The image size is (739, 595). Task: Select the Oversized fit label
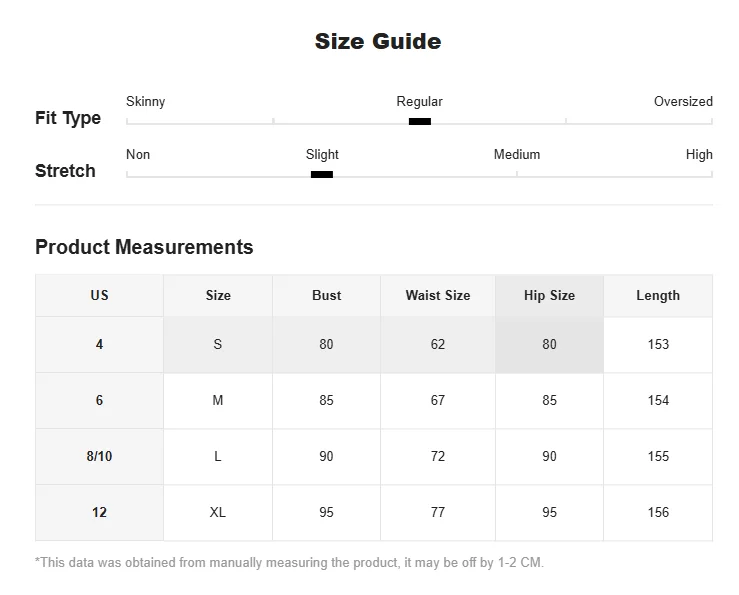click(x=683, y=101)
